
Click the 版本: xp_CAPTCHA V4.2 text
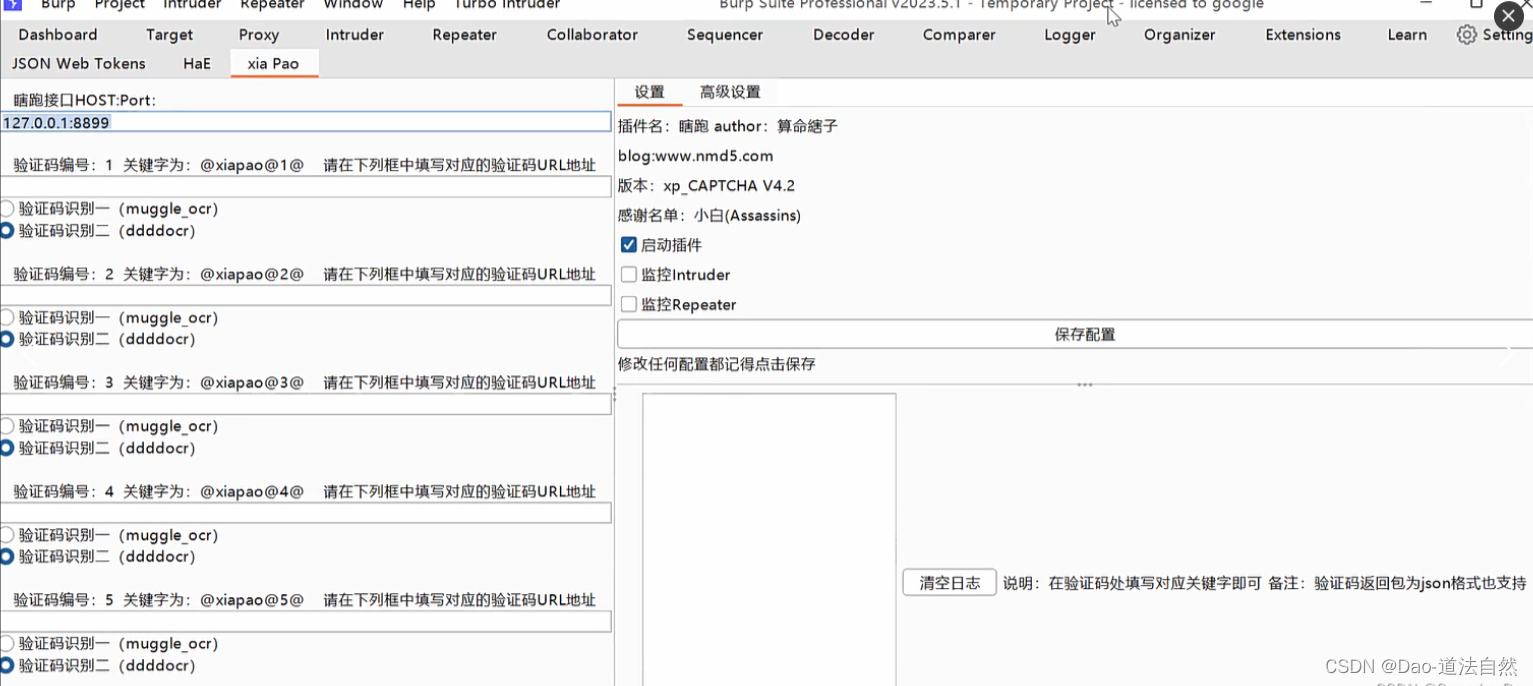(x=706, y=186)
